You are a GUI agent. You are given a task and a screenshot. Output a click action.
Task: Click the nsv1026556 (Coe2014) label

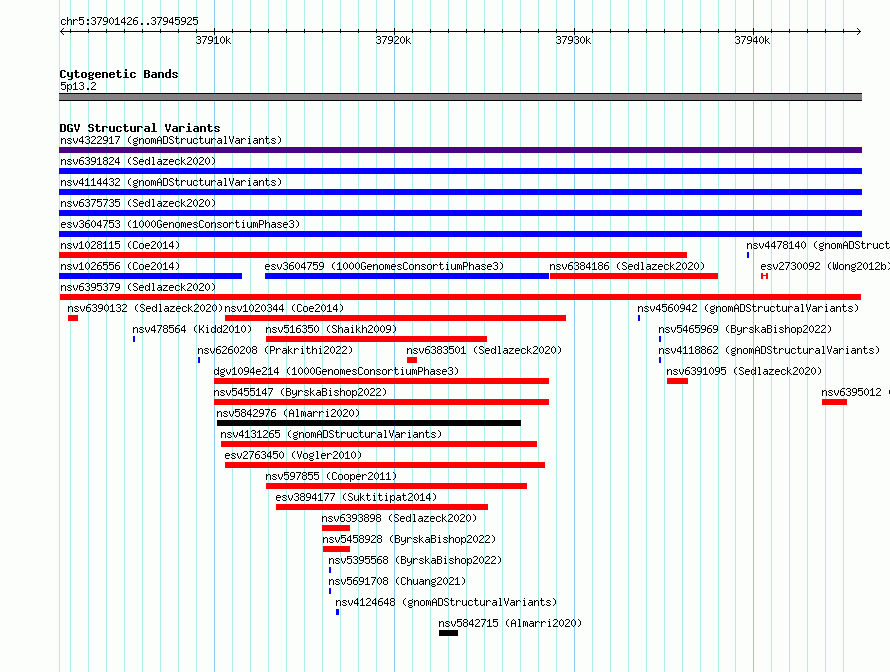120,266
